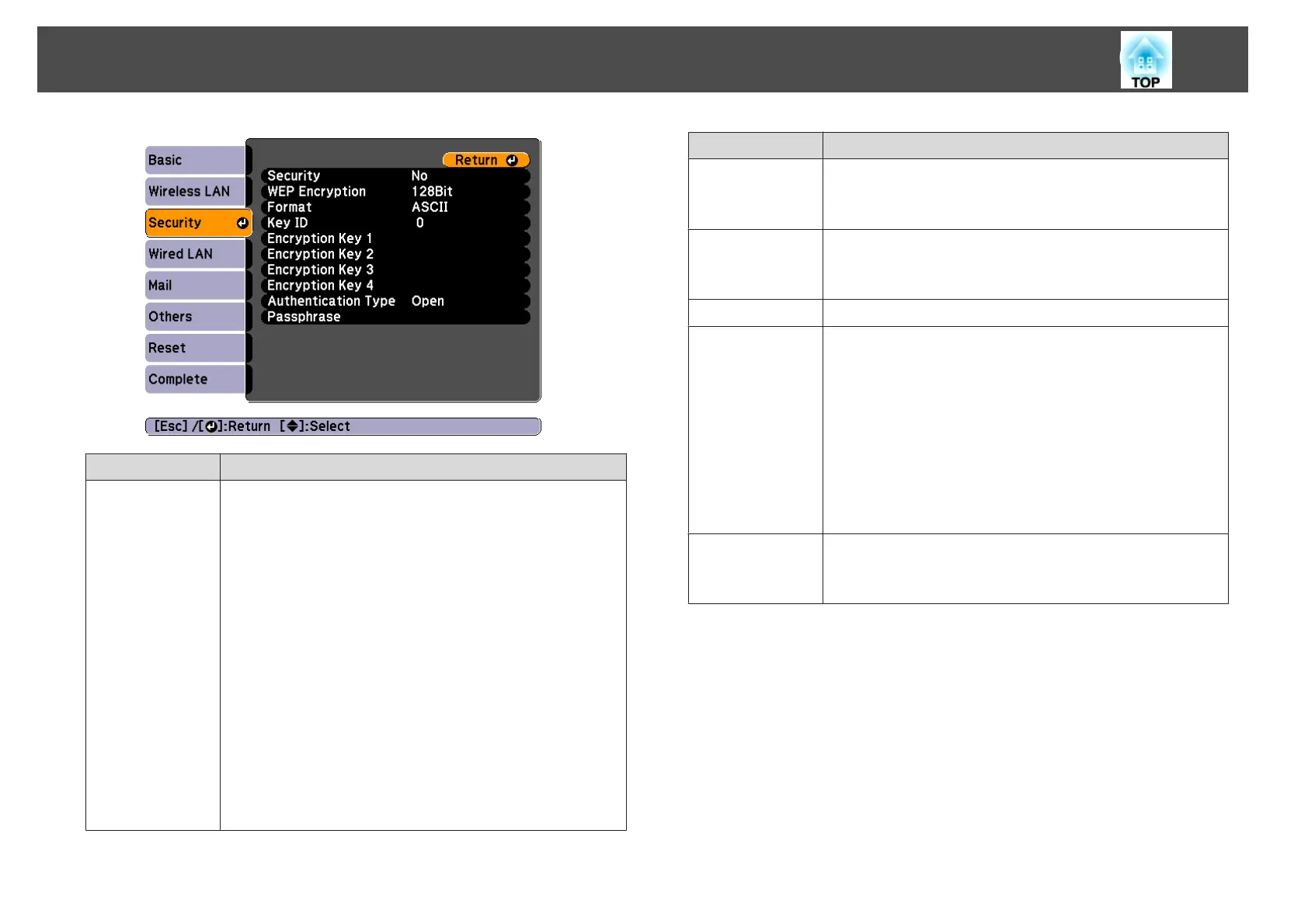Select the WEP Encryption 128Bit row
Screen dimensions: 1308x924
click(x=395, y=192)
